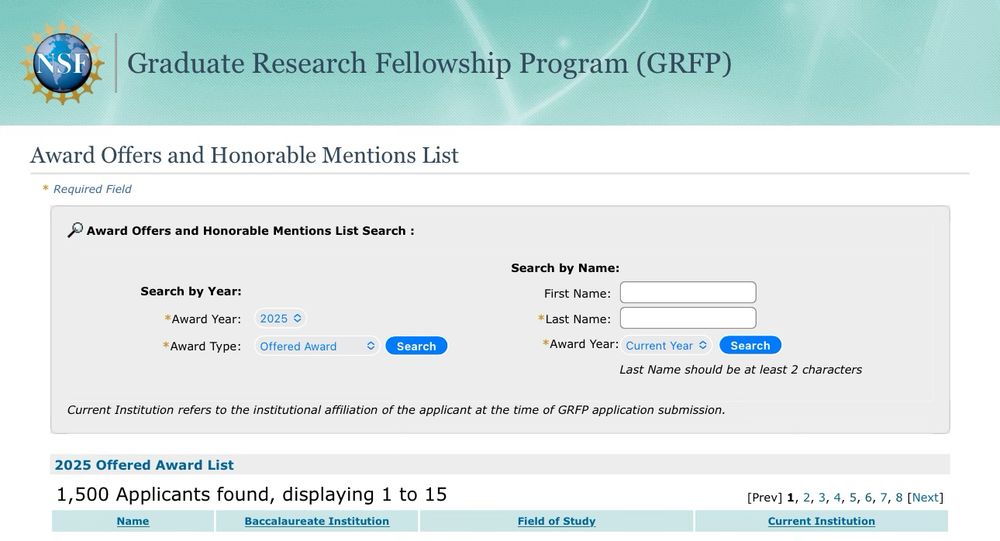This screenshot has height=541, width=1000.
Task: Click the NSF logo icon
Action: [x=62, y=63]
